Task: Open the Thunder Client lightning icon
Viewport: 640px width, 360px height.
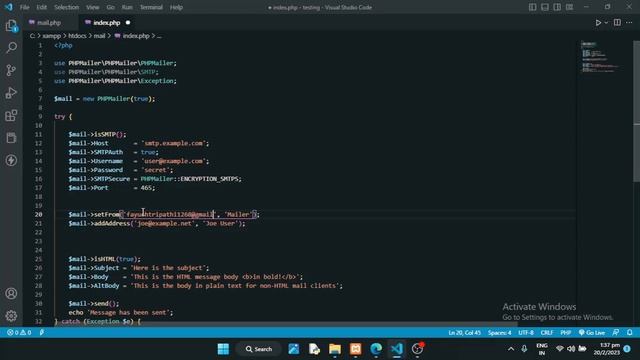Action: [x=11, y=160]
